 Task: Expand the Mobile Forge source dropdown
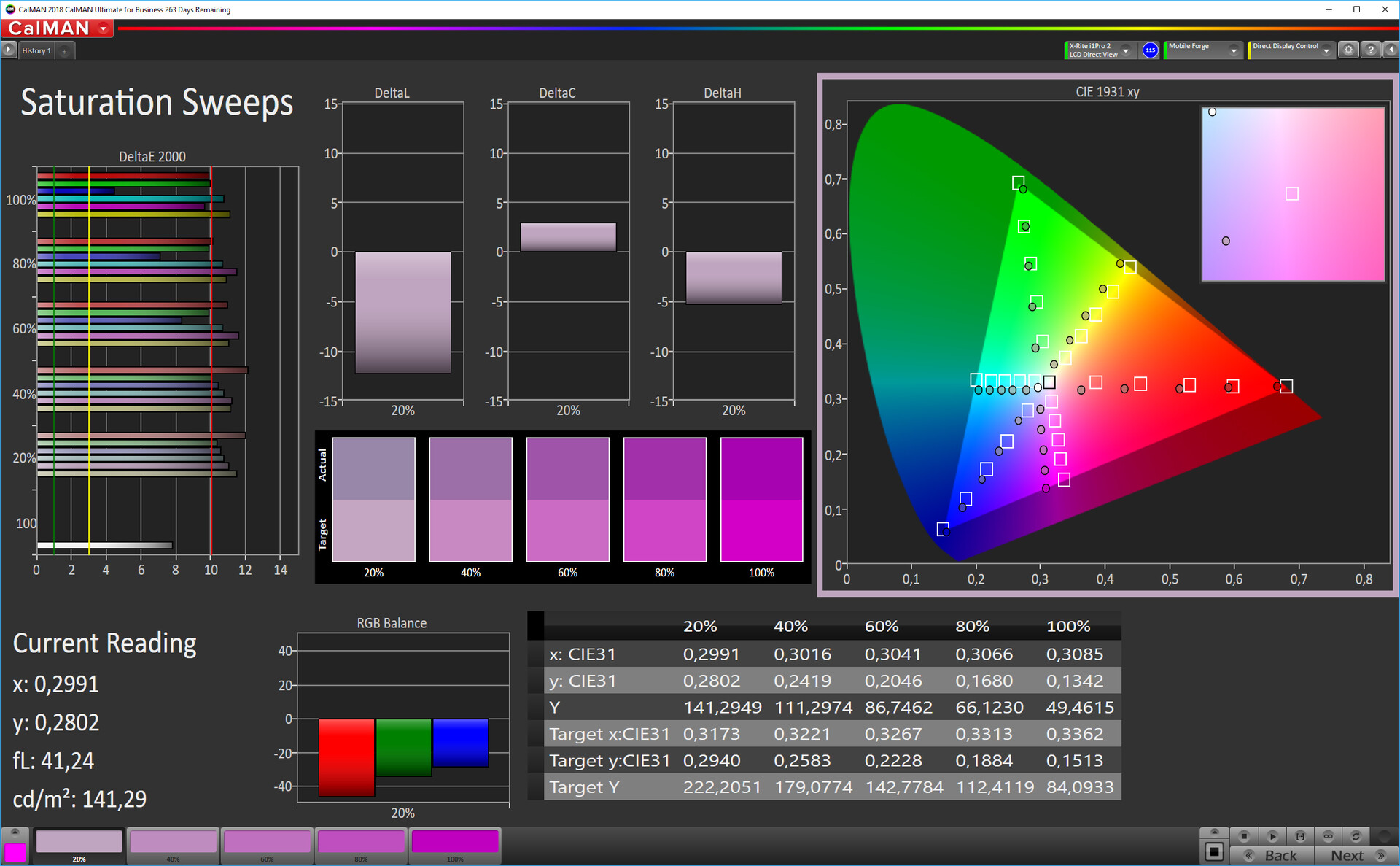tap(1234, 50)
